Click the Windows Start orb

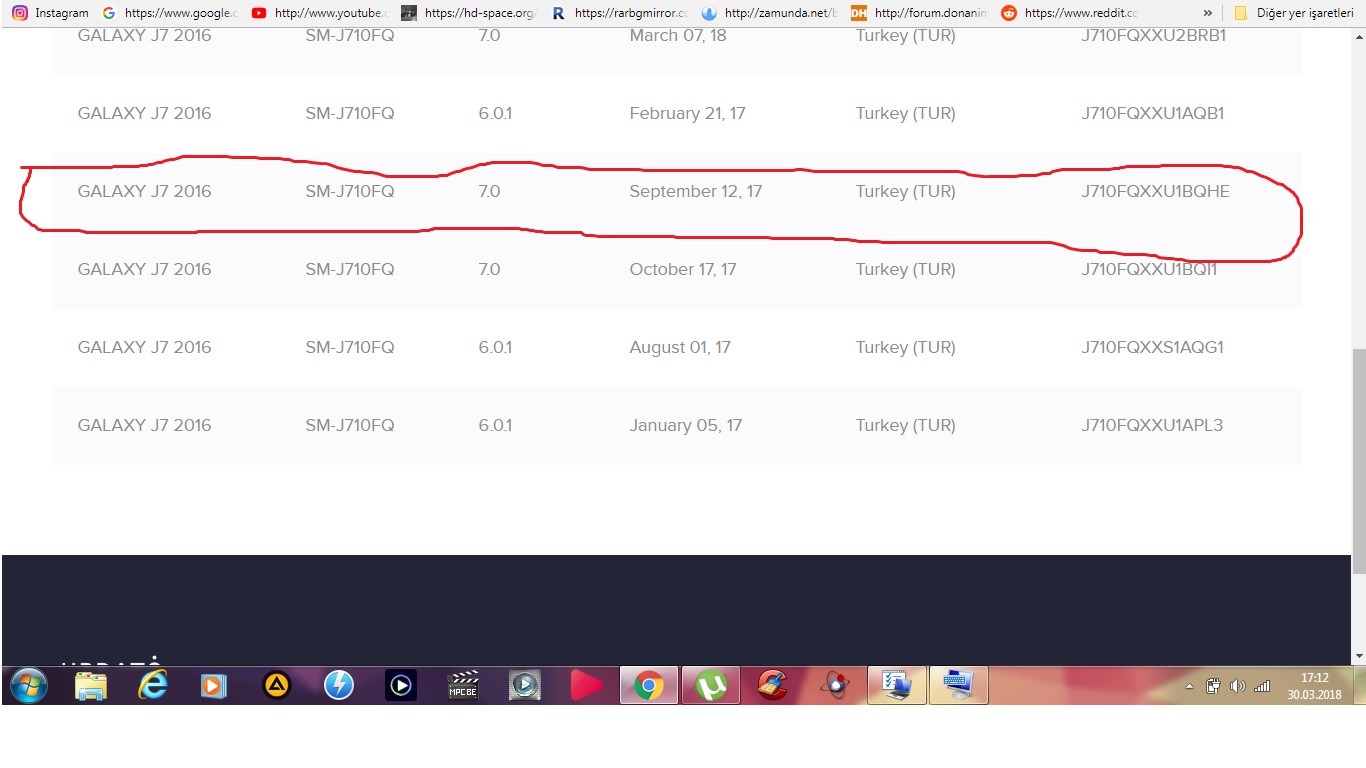(28, 686)
